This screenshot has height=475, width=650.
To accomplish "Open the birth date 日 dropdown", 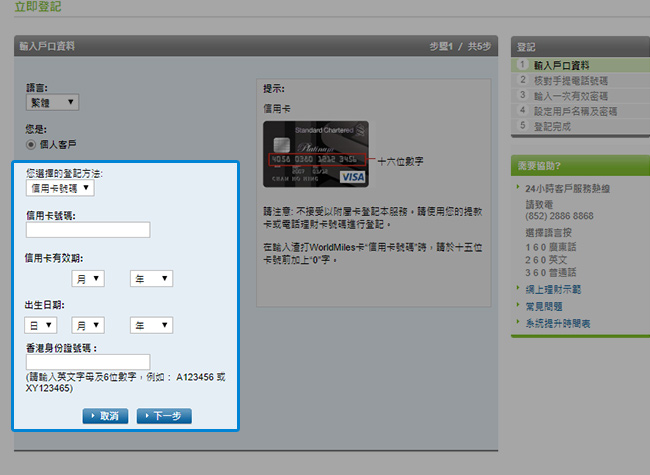I will pyautogui.click(x=41, y=325).
